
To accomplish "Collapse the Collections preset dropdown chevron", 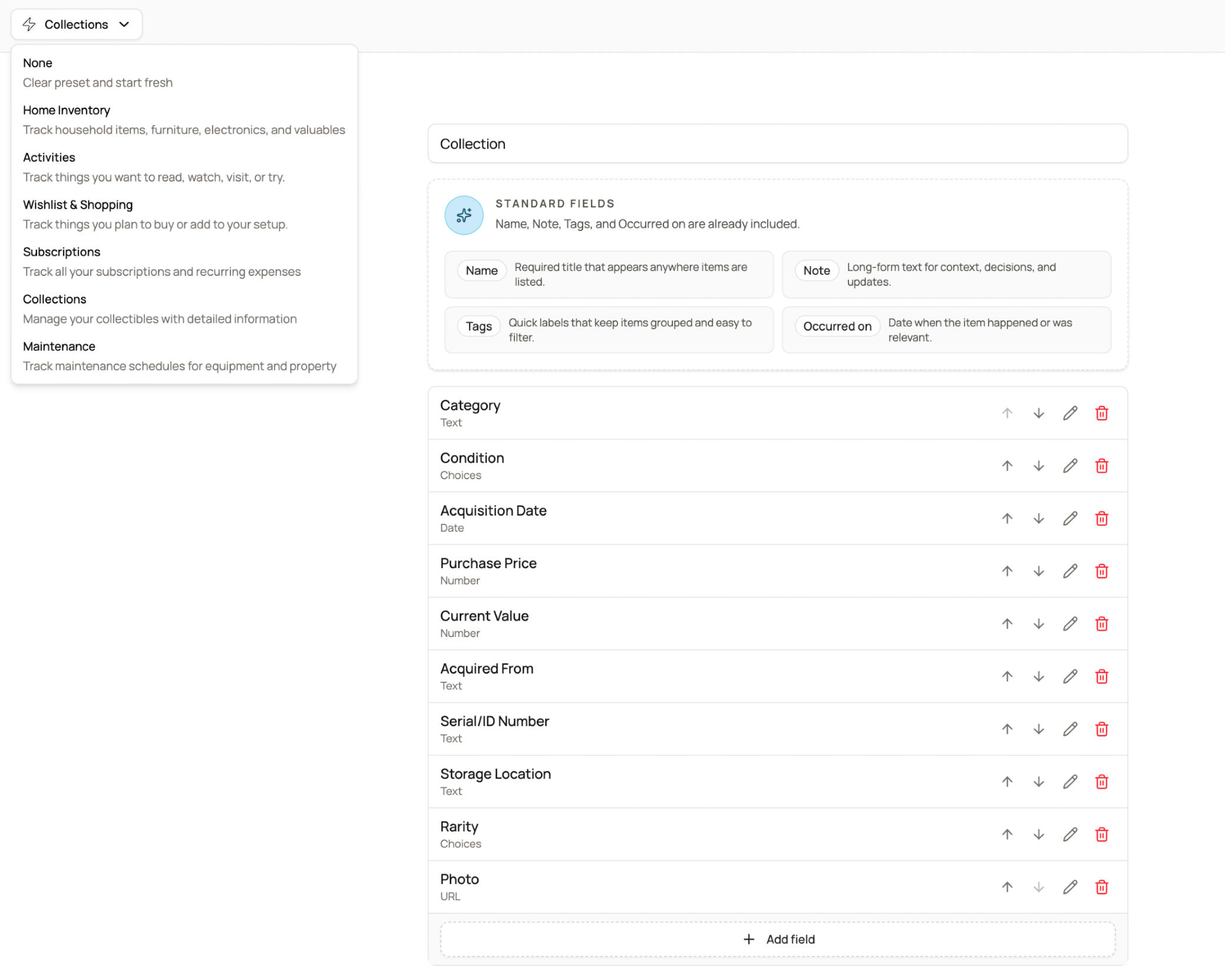I will point(124,24).
